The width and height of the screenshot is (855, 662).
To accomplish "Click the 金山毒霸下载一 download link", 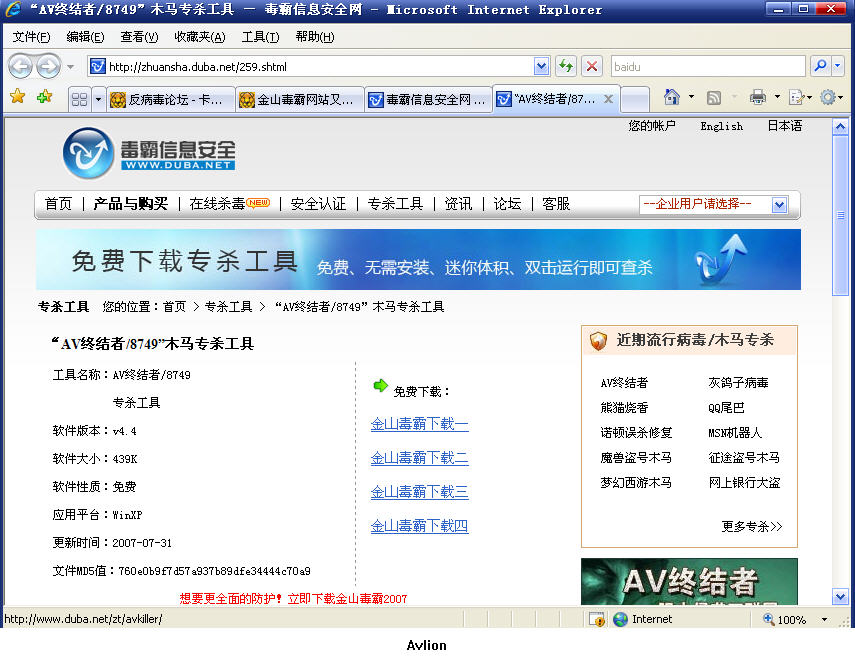I will [x=419, y=424].
